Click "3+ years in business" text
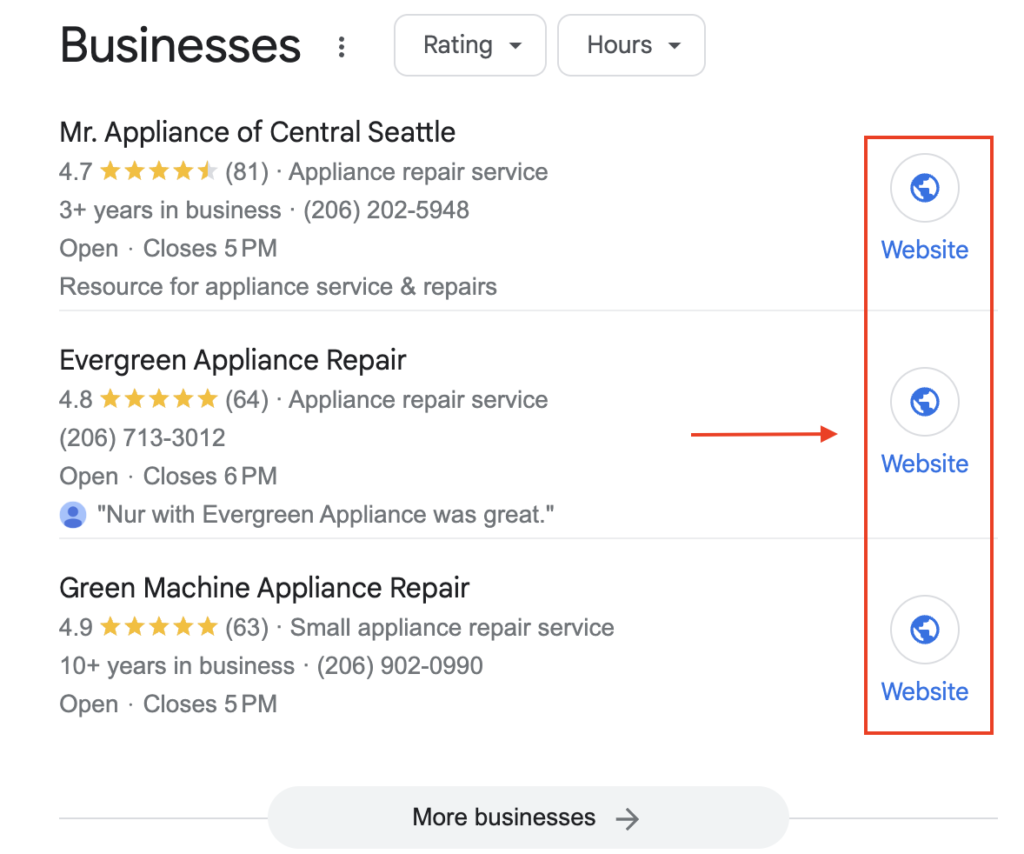Image resolution: width=1024 pixels, height=854 pixels. coord(170,210)
